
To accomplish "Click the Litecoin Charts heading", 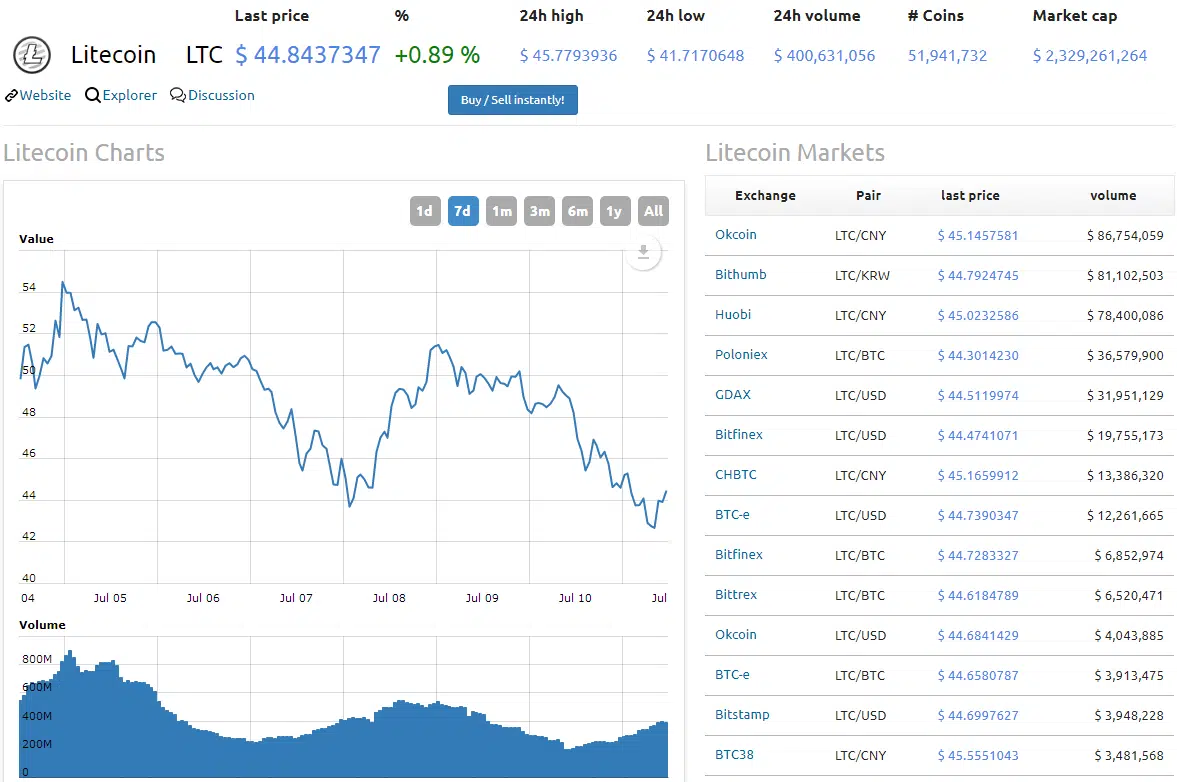I will pos(84,152).
